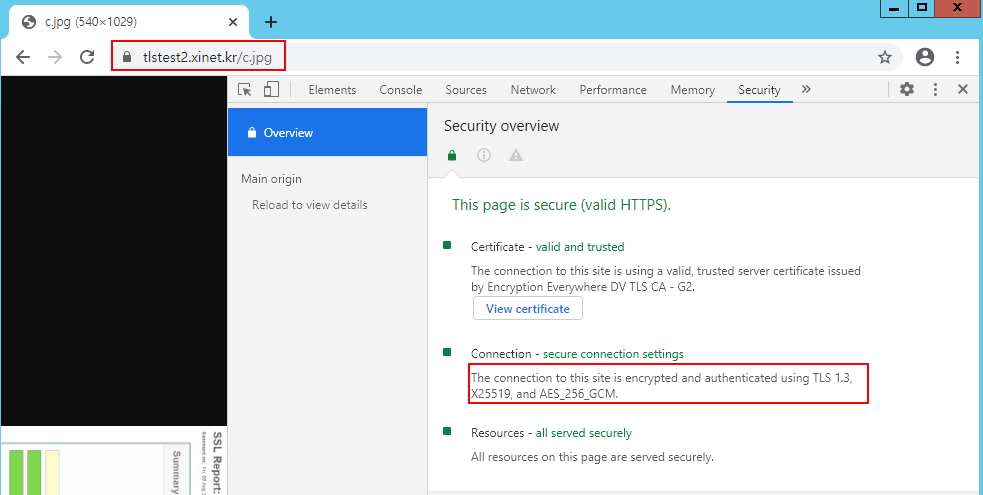
Task: Open Chrome three-dot main menu
Action: click(x=958, y=57)
